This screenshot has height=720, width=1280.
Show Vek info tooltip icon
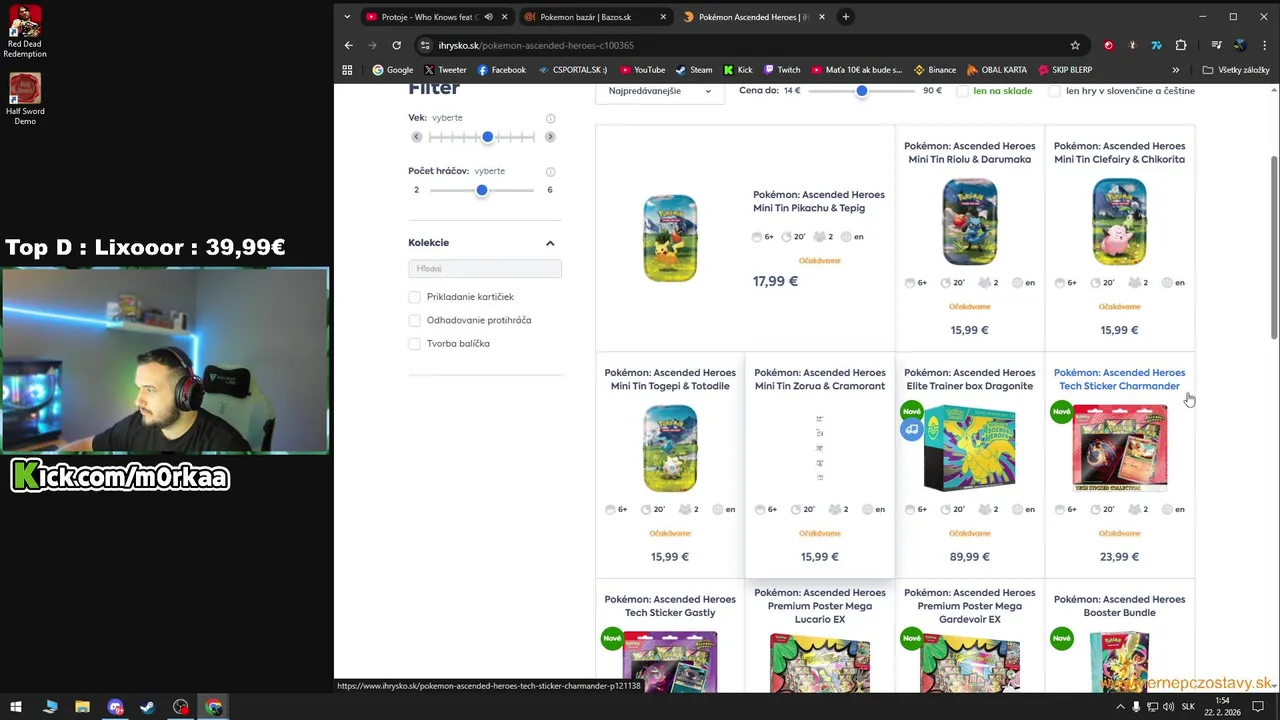tap(550, 118)
